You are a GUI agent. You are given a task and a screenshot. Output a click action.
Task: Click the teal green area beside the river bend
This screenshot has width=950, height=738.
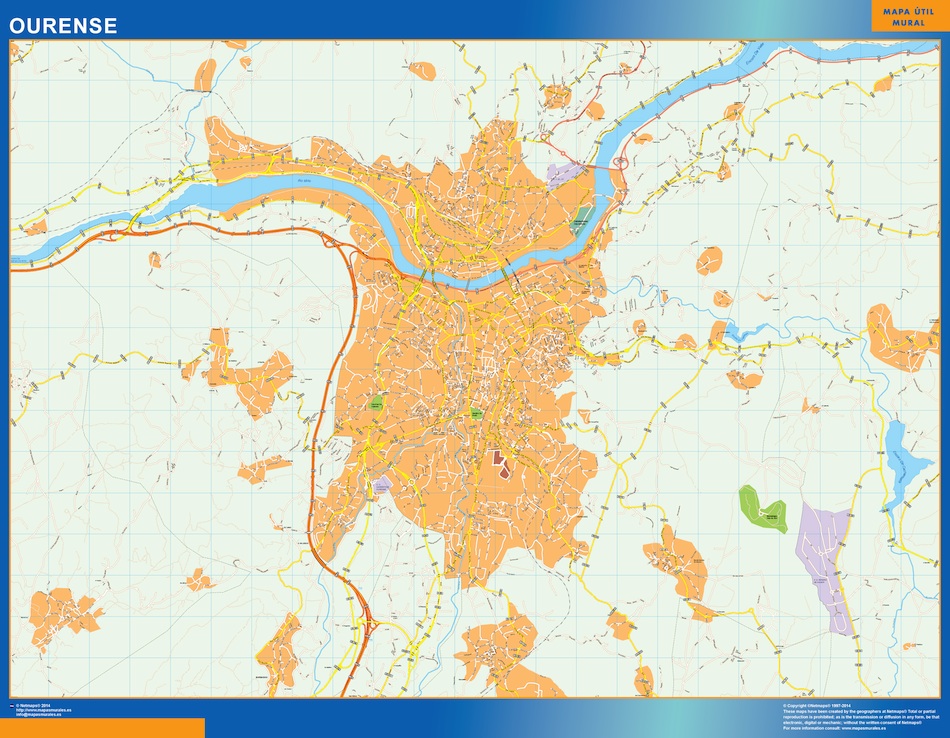(581, 219)
